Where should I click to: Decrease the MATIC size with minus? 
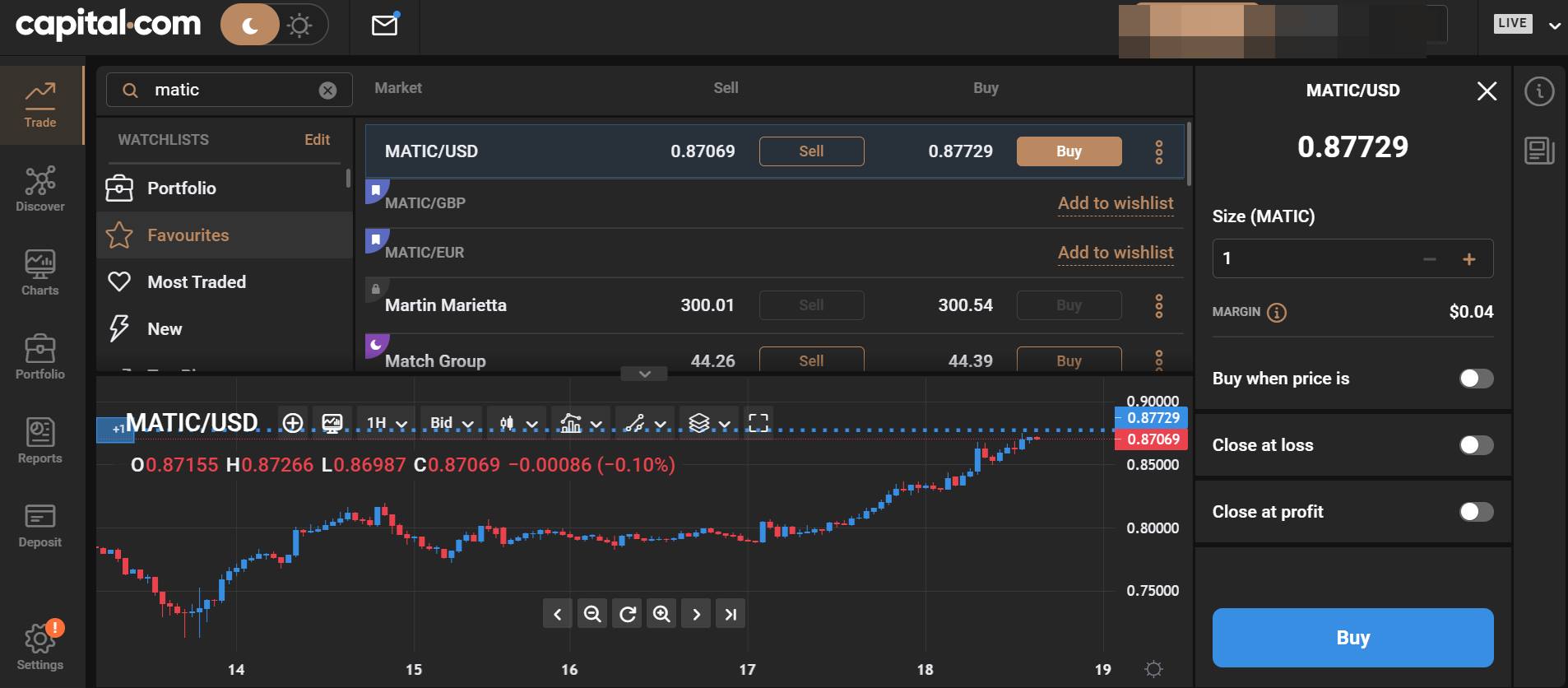point(1430,259)
